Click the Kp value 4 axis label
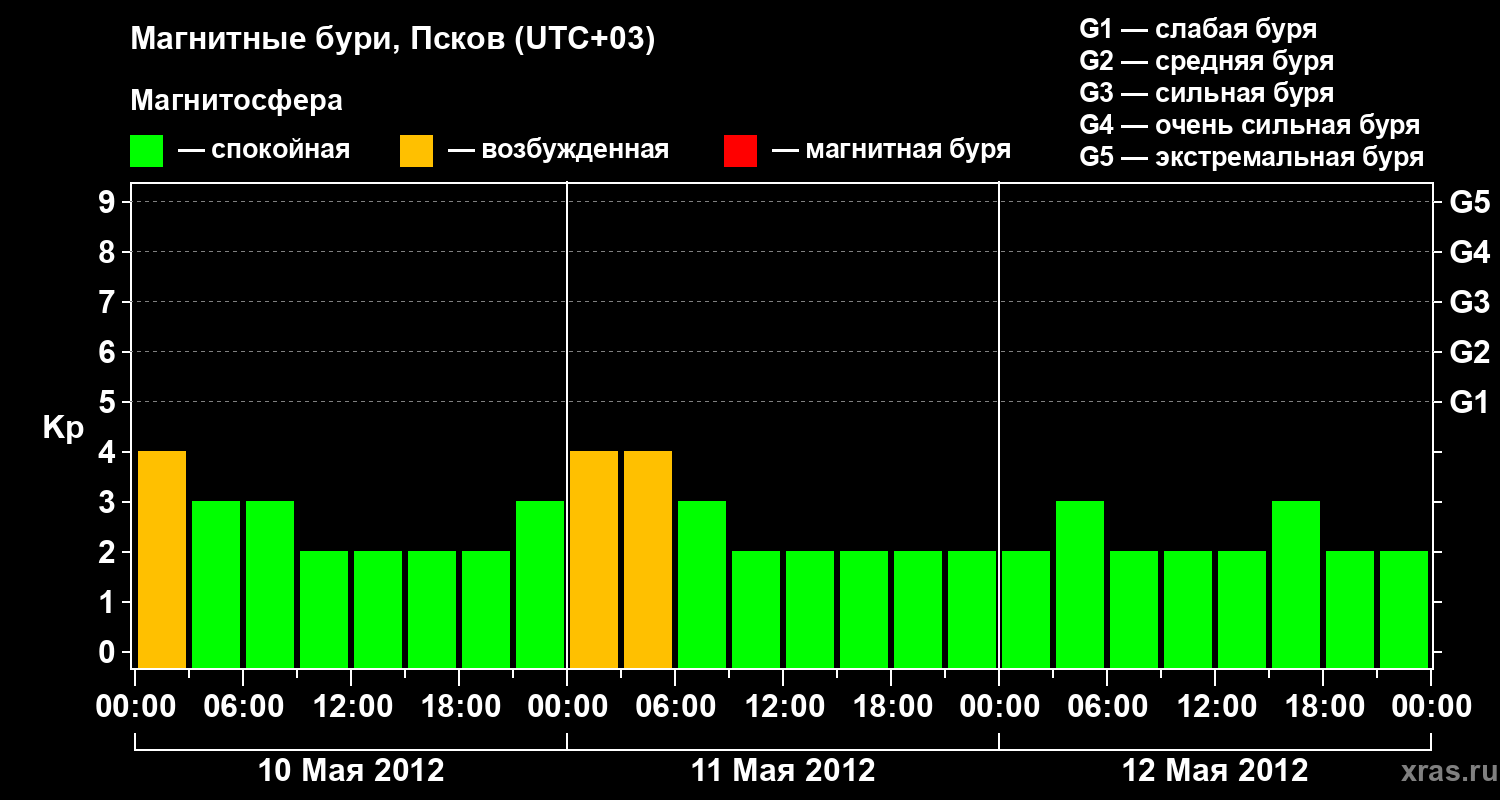 pyautogui.click(x=108, y=452)
